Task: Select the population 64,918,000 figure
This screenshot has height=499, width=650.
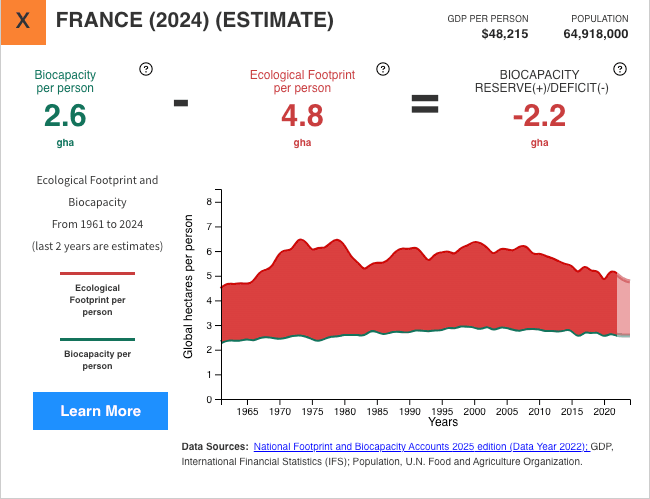Action: point(596,34)
